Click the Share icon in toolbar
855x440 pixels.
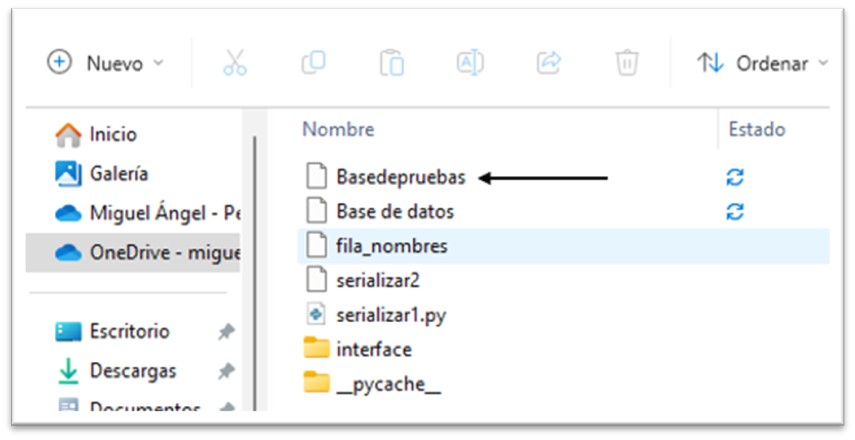(x=548, y=63)
